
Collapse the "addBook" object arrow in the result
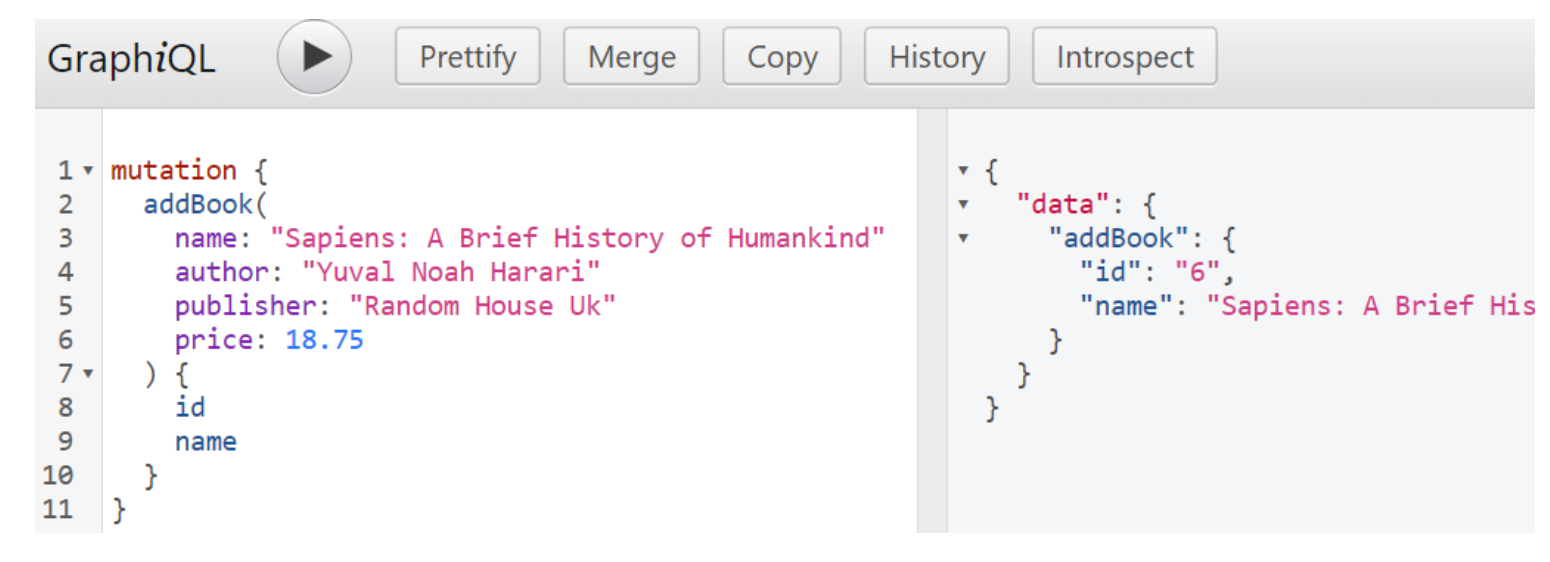[x=963, y=239]
